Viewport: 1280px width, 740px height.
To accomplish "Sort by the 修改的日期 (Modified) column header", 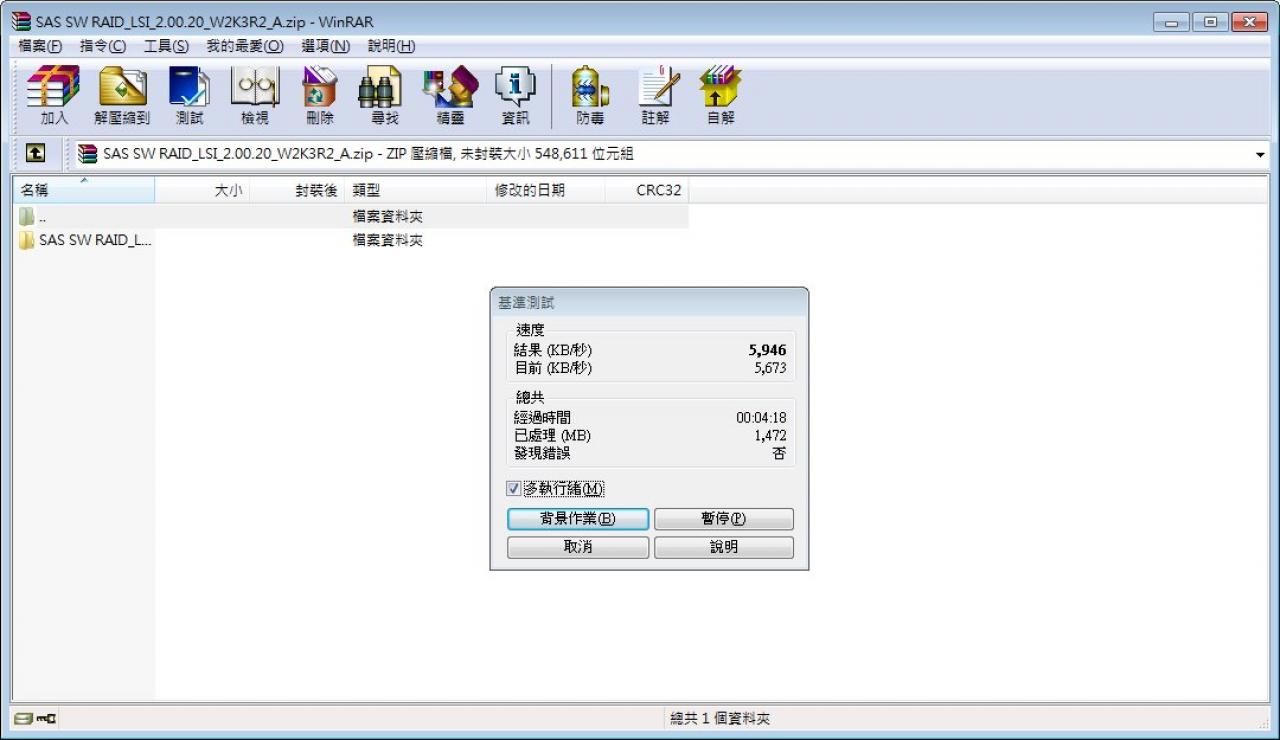I will point(546,190).
